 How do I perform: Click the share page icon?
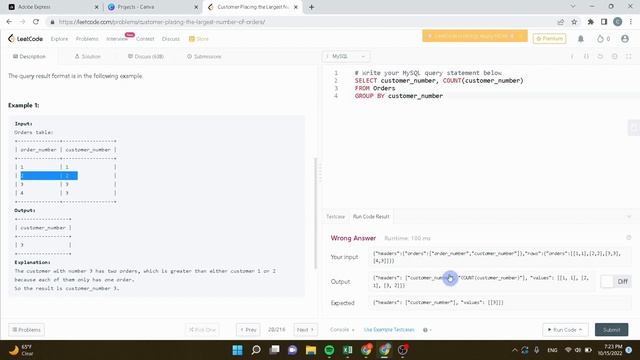click(x=560, y=22)
